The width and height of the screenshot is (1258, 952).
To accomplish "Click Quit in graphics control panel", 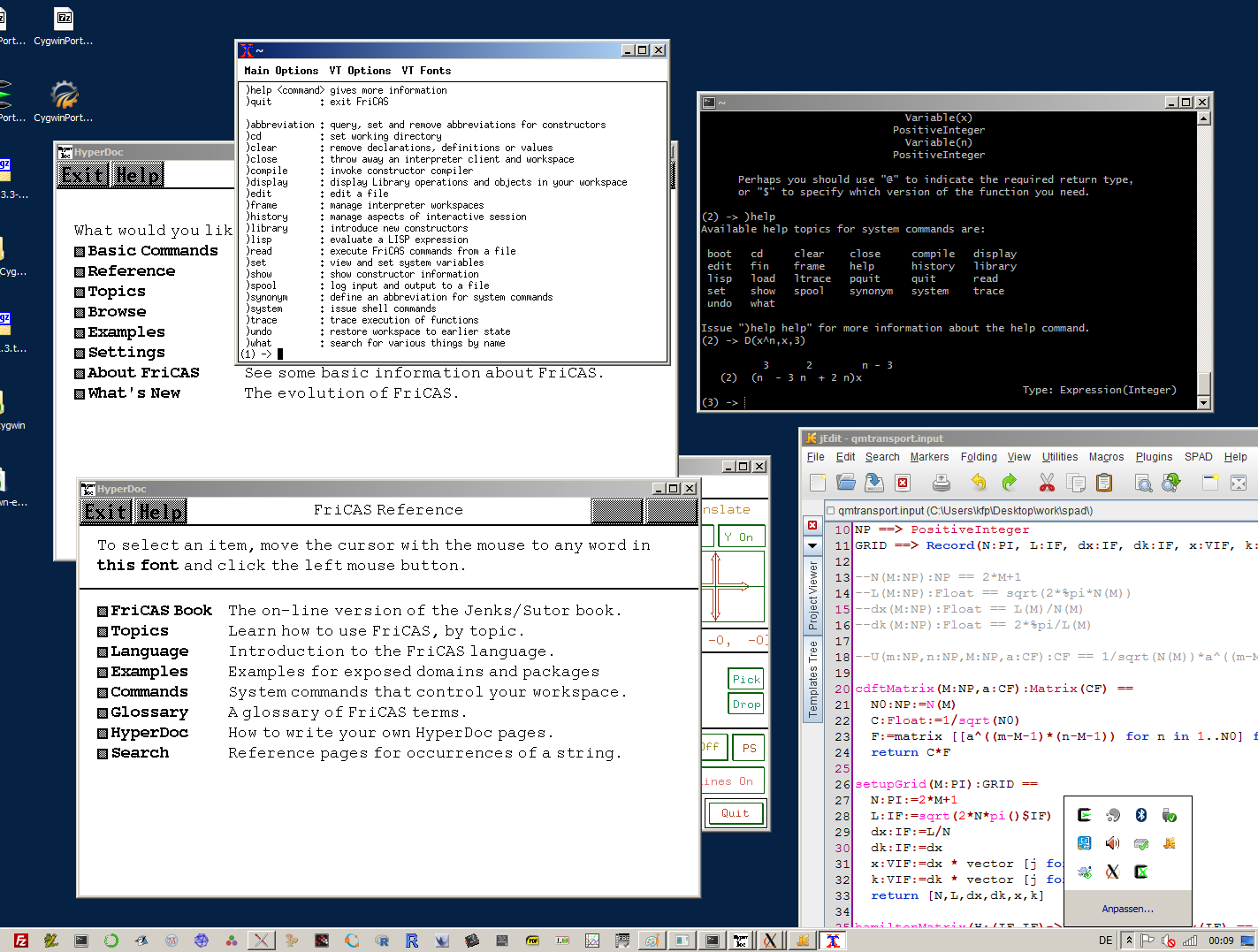I will [735, 813].
